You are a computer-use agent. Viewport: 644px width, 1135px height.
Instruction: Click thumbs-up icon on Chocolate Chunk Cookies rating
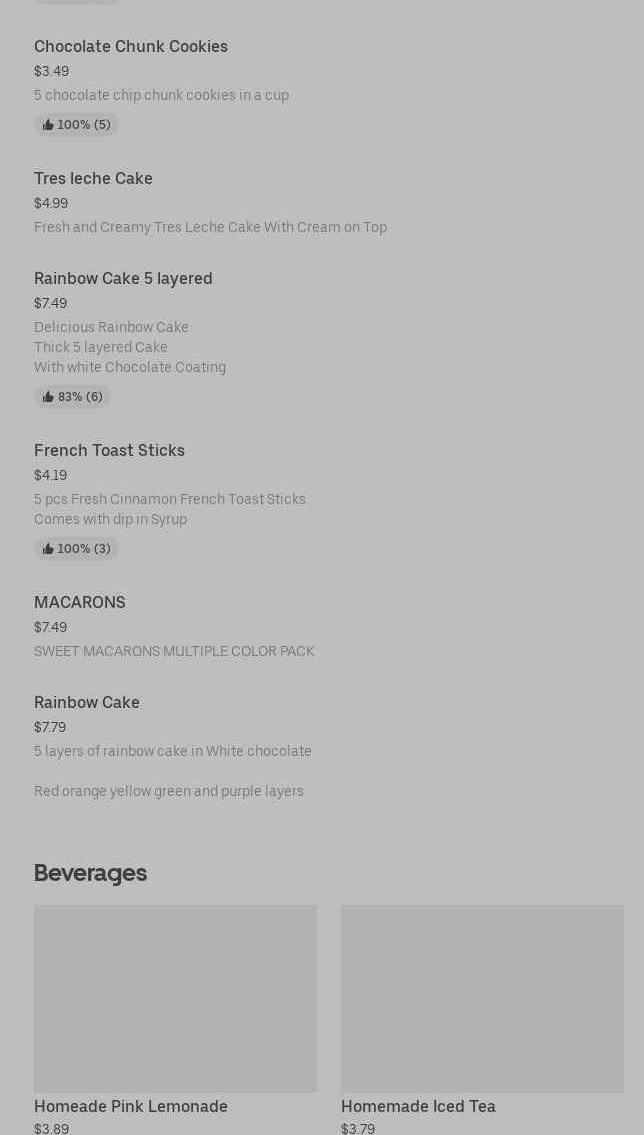48,125
